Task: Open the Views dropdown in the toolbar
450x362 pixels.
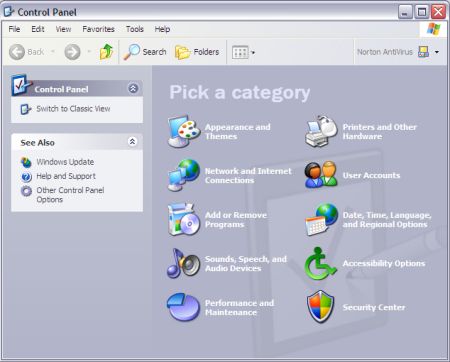Action: click(243, 52)
